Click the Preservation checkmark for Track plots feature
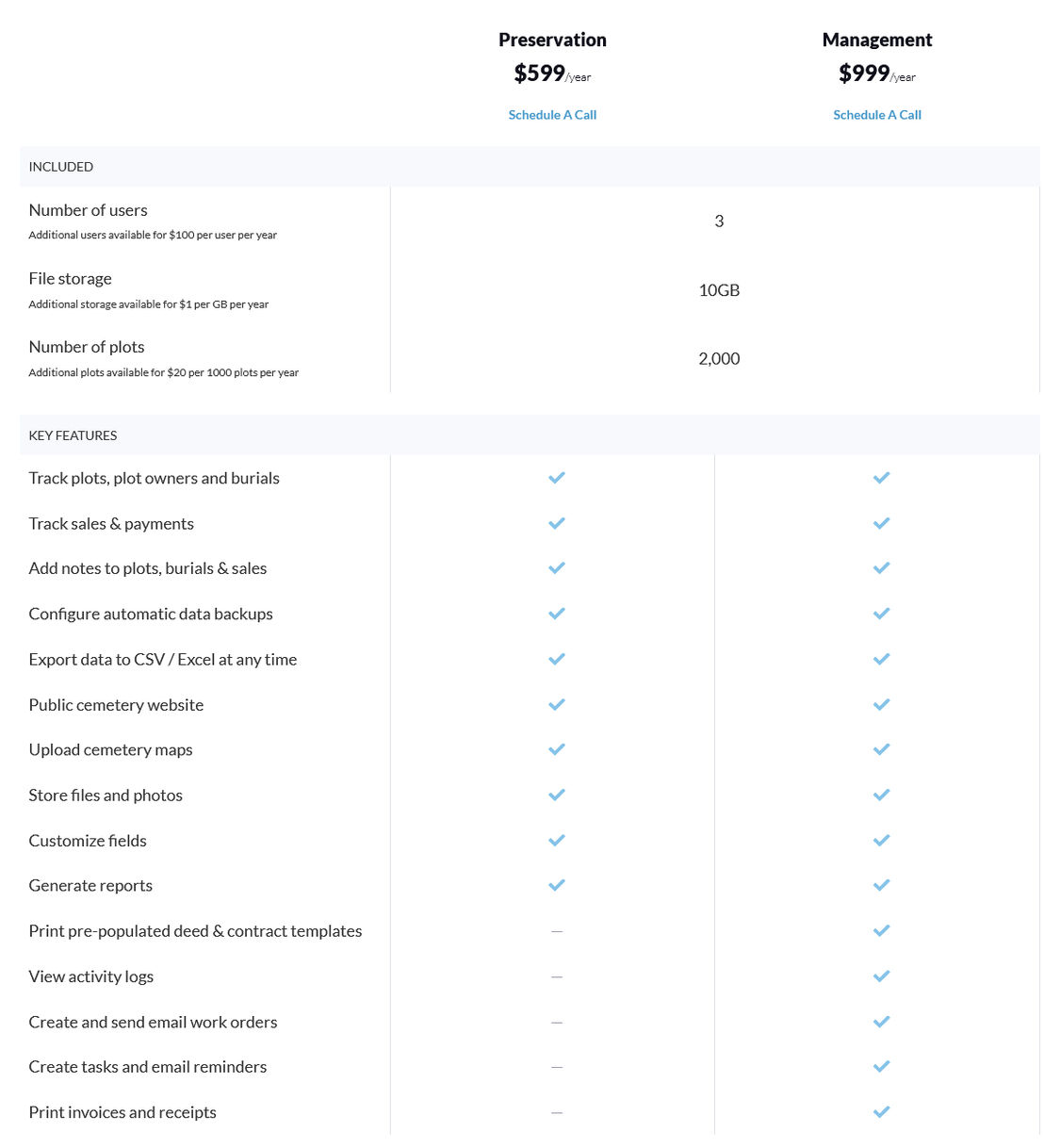The height and width of the screenshot is (1148, 1044). [556, 478]
